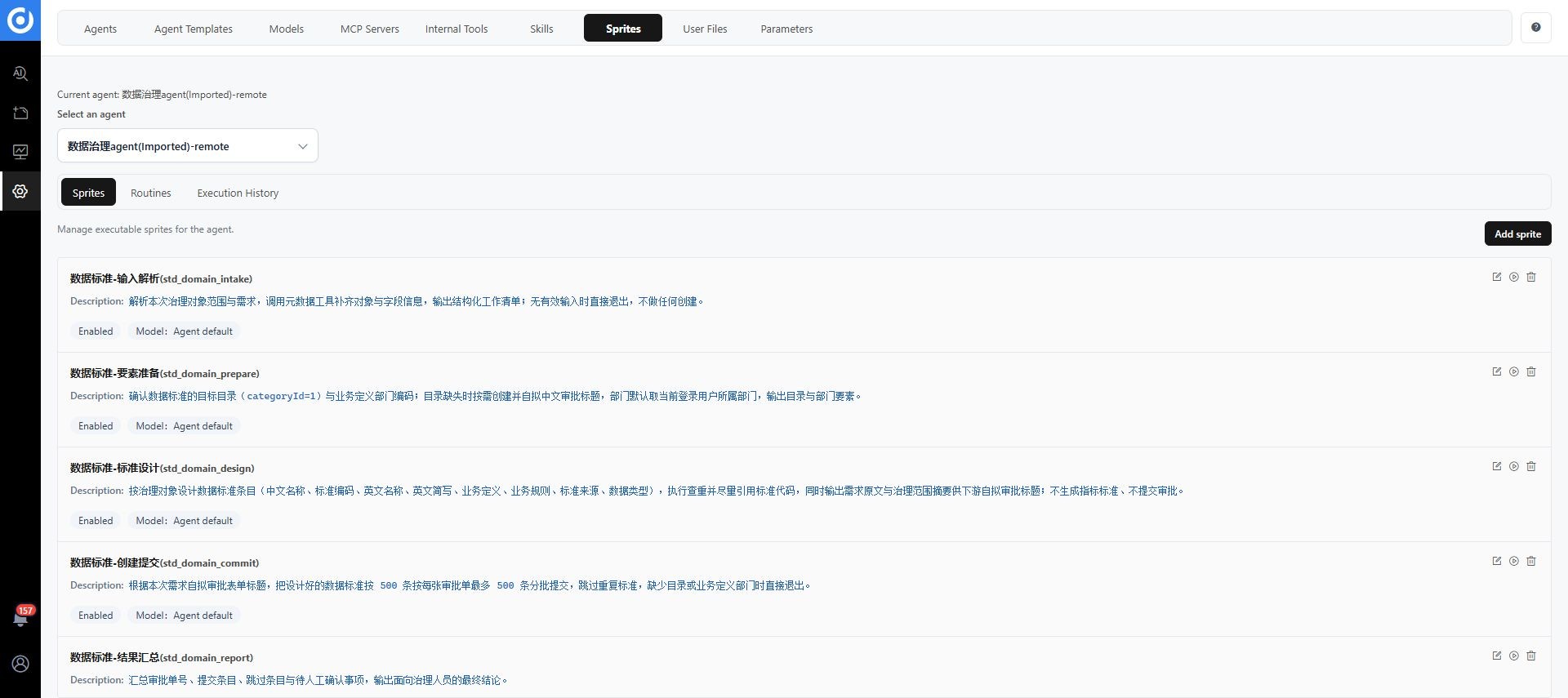The width and height of the screenshot is (1568, 698).
Task: Click the std_domain_intake sprite title
Action: point(161,278)
